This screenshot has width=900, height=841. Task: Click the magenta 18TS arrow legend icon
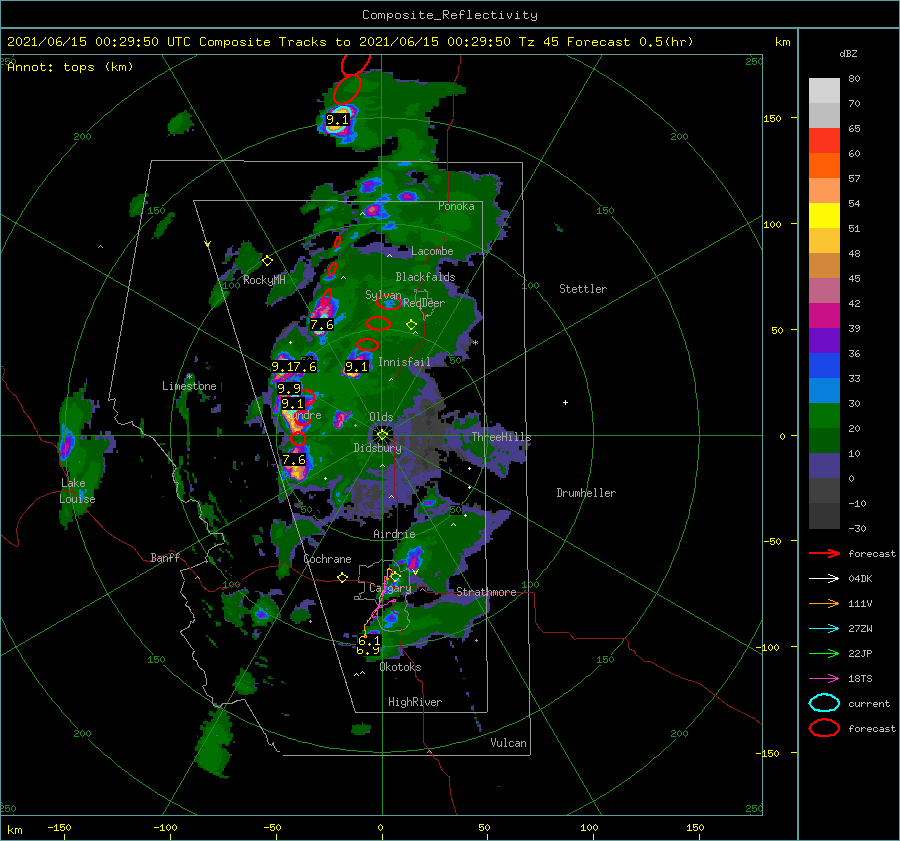click(824, 679)
